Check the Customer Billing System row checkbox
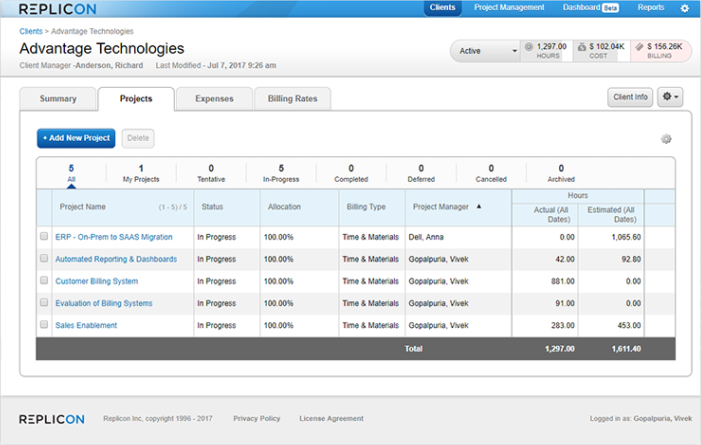Screen dimensions: 701x445 pos(44,280)
